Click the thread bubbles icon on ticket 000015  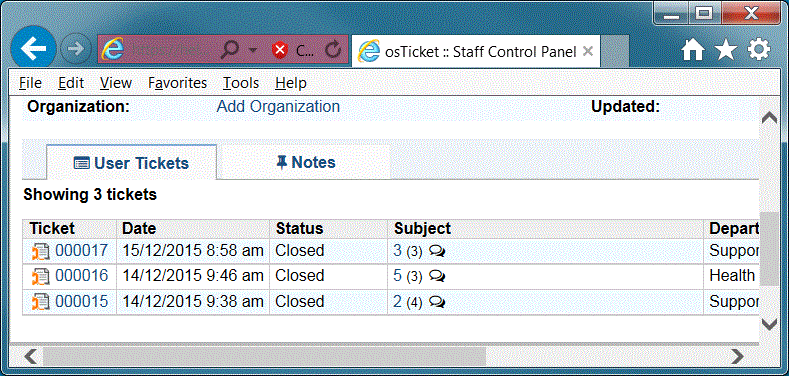[x=437, y=303]
